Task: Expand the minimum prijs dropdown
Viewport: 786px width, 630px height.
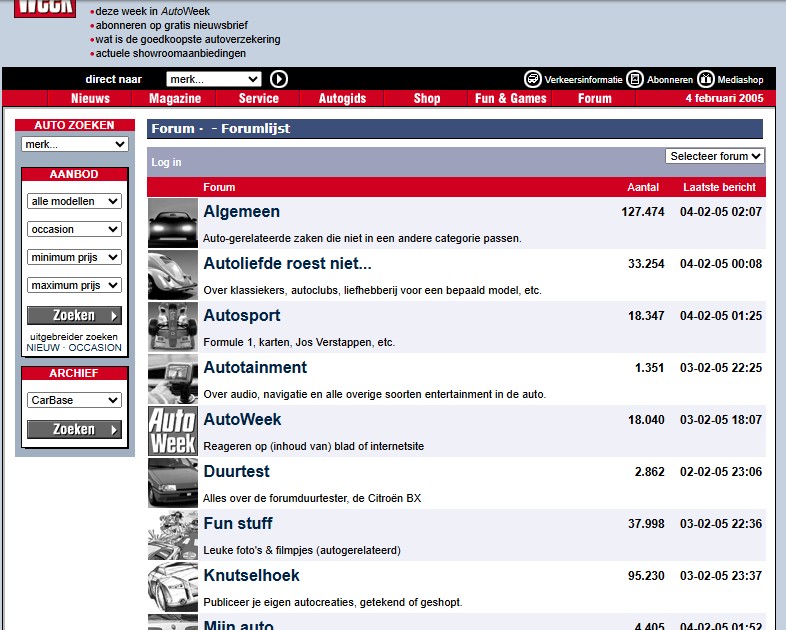Action: pos(74,257)
